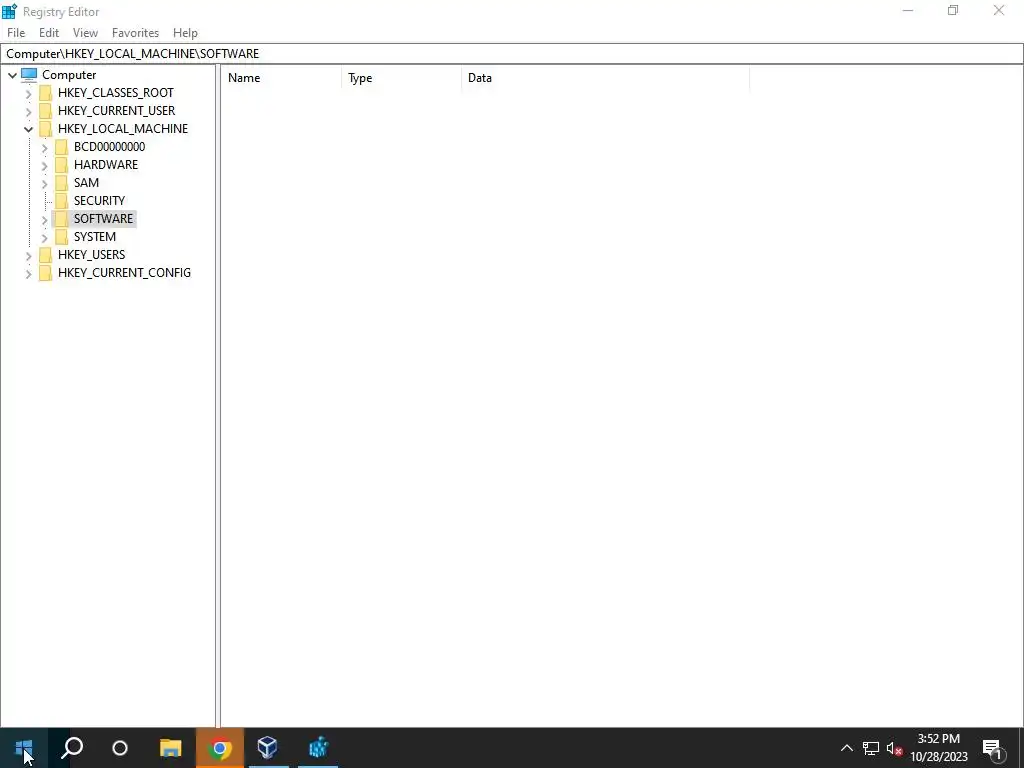Collapse the HKEY_LOCAL_MACHINE key
The height and width of the screenshot is (768, 1024).
coord(28,129)
